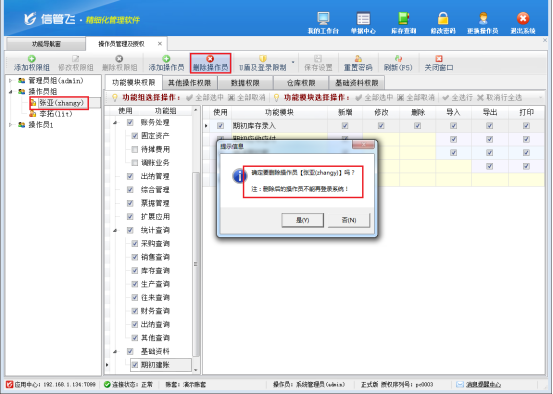Cancel deletion with 否(N) button

coord(349,220)
